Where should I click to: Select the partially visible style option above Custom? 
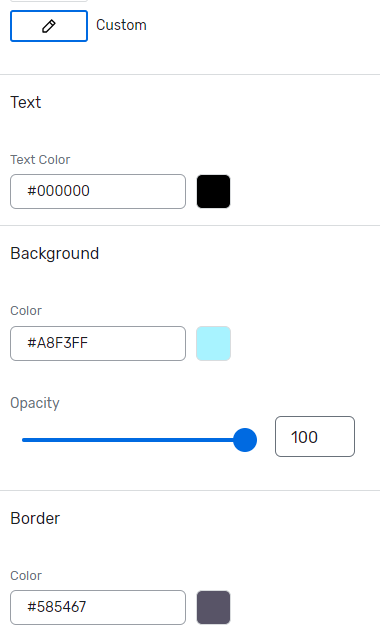point(49,1)
